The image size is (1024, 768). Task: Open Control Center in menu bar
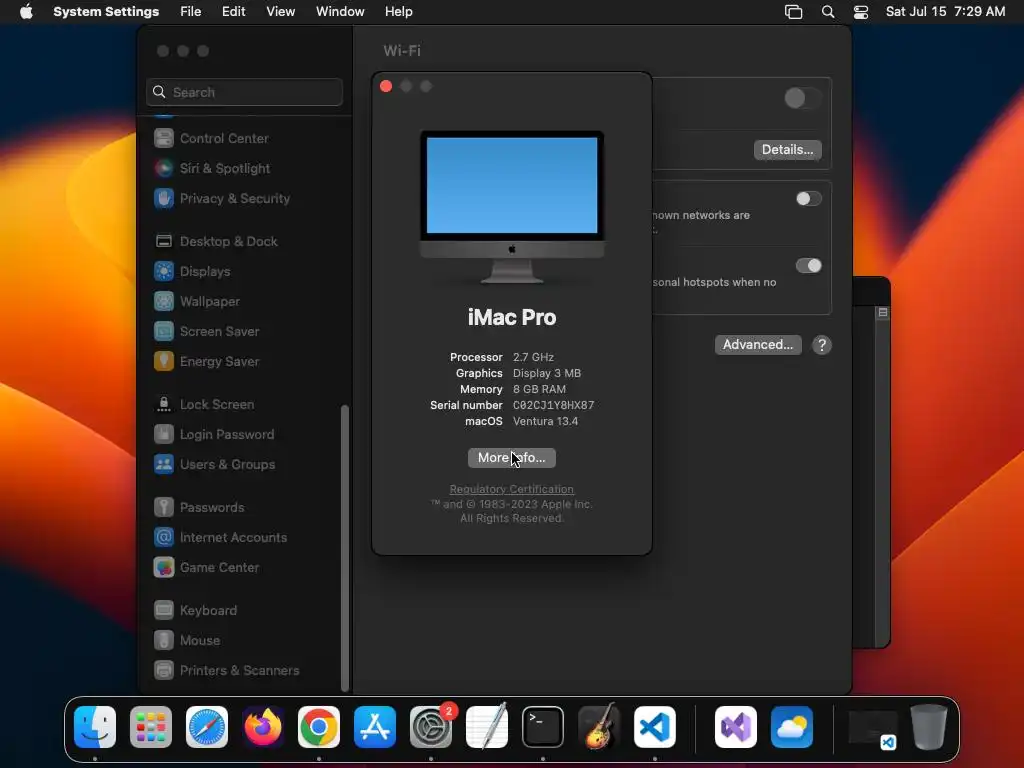(861, 12)
